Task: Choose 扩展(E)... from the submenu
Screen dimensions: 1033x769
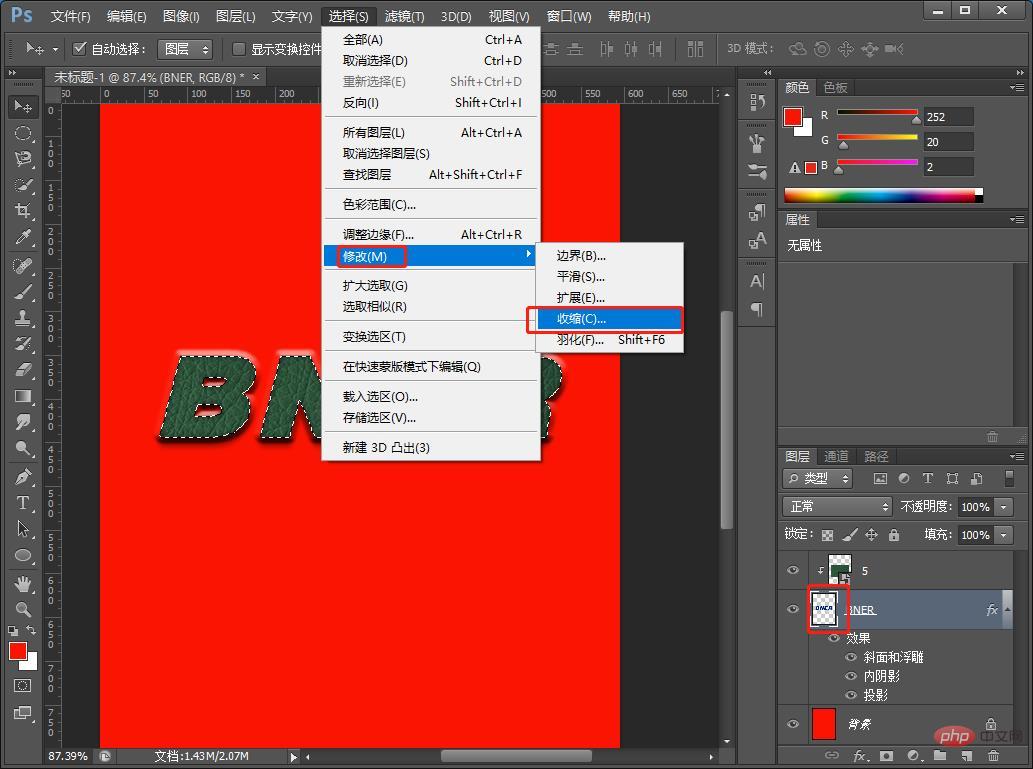Action: pyautogui.click(x=609, y=298)
